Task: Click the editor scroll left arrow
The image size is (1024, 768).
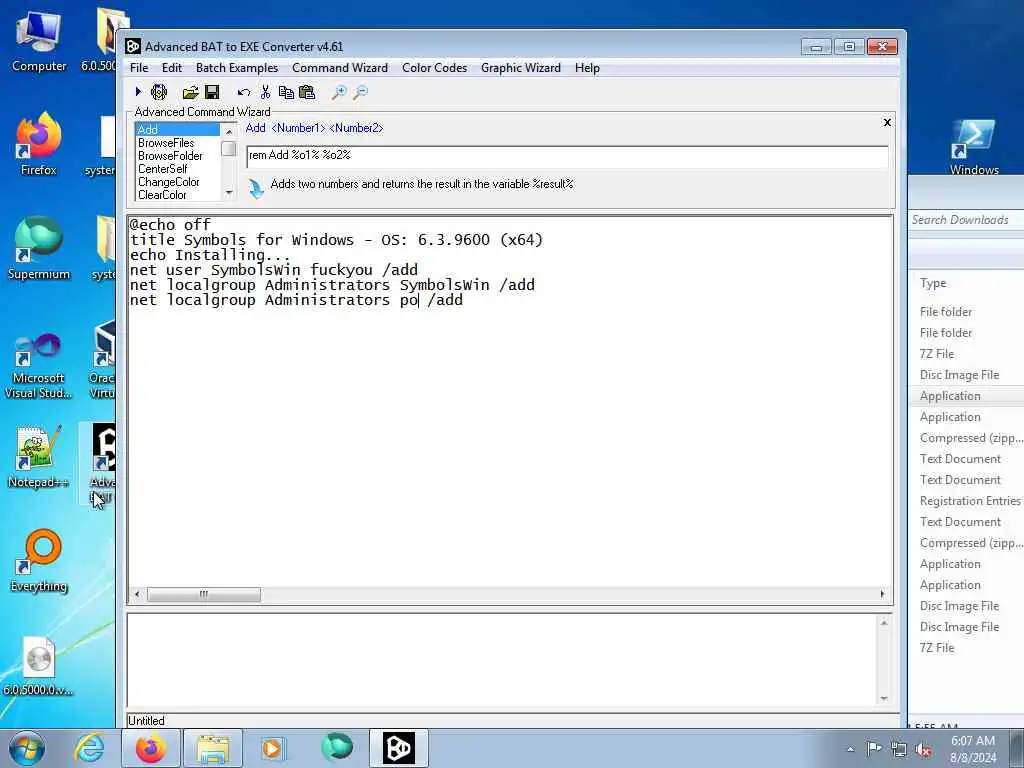Action: (x=136, y=594)
